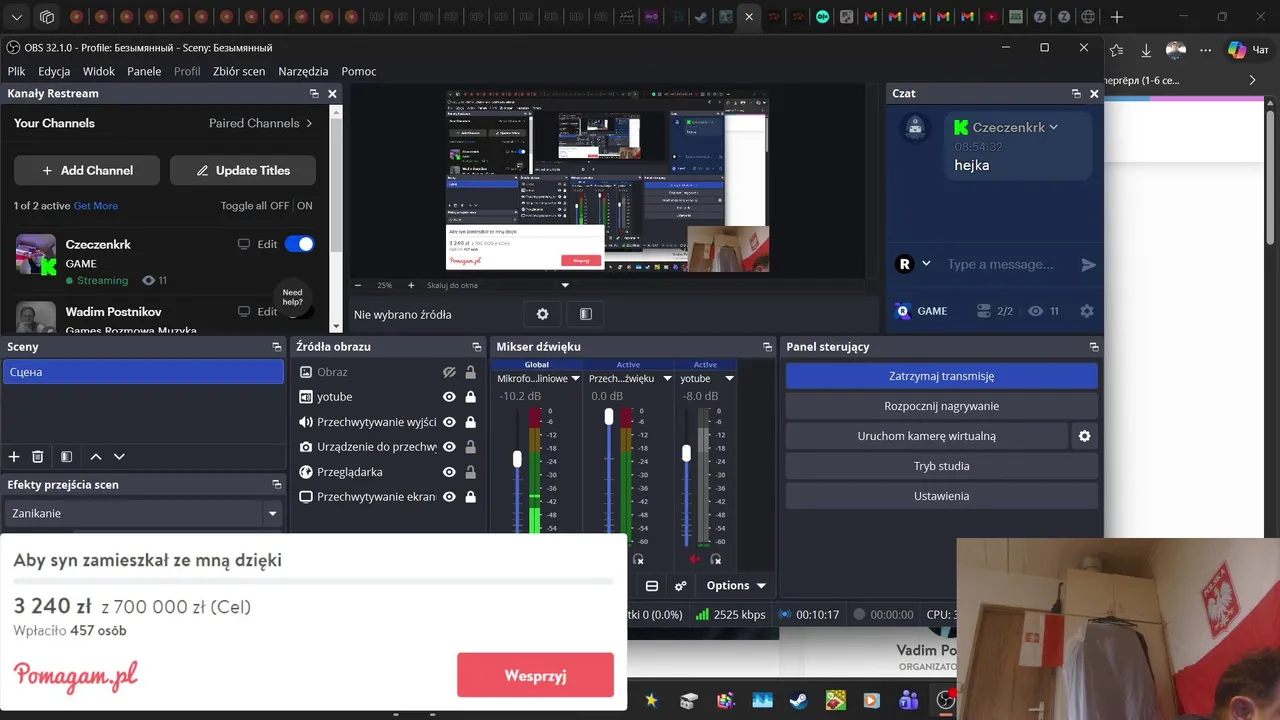Hide Przechwytywanie wyjści source eye
Screen dimensions: 1280x720
pyautogui.click(x=449, y=422)
